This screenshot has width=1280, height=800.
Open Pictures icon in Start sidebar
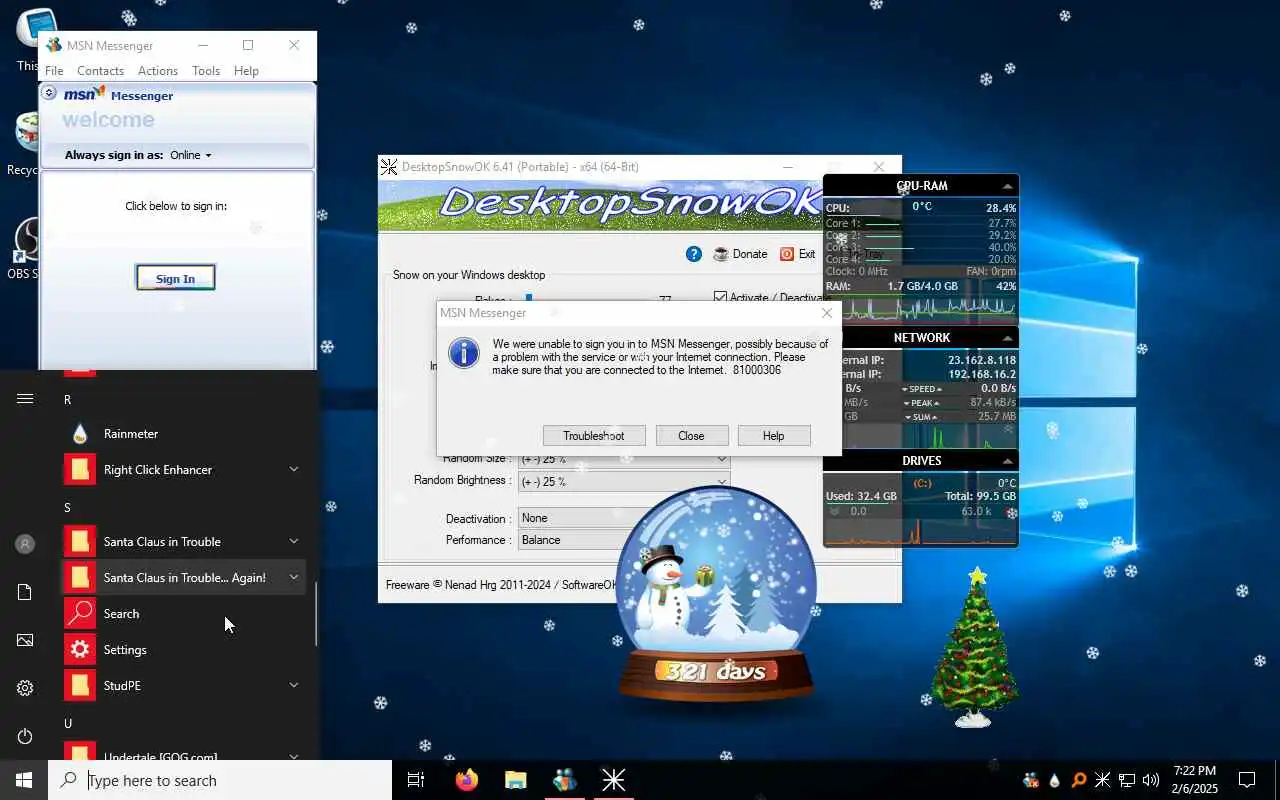point(25,640)
